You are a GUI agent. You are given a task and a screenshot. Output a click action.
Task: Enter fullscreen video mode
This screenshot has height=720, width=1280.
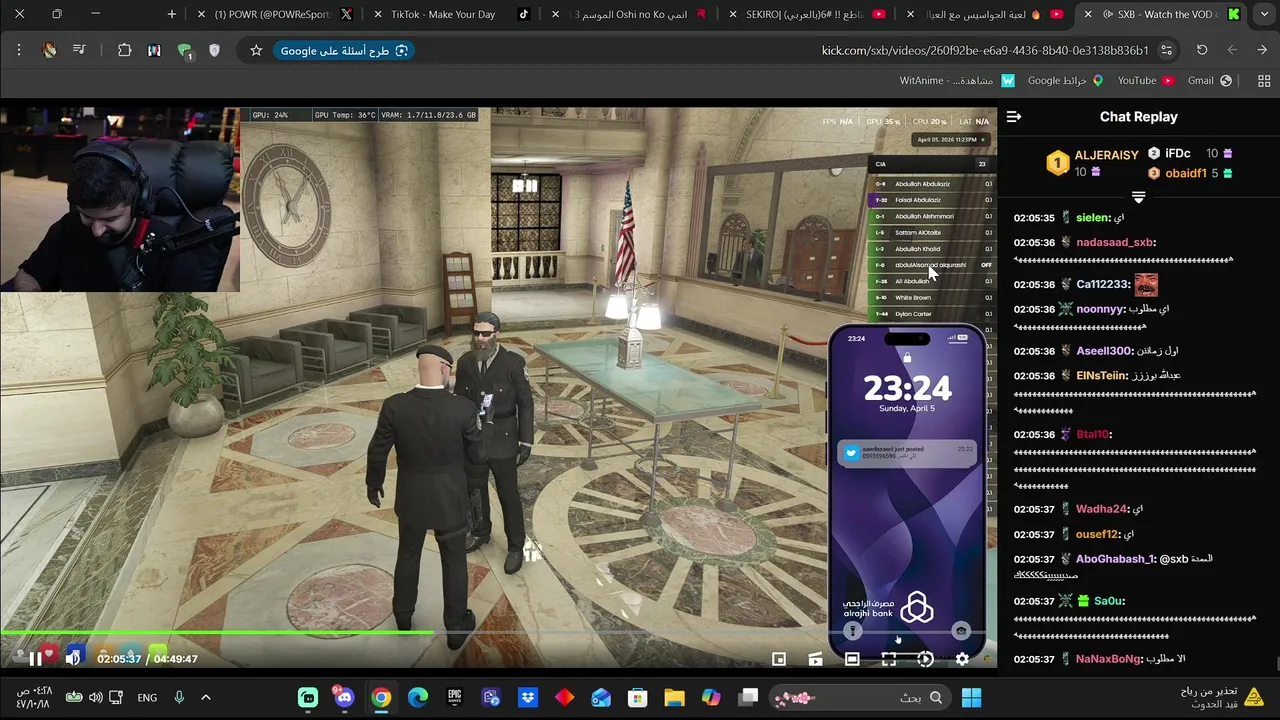888,659
